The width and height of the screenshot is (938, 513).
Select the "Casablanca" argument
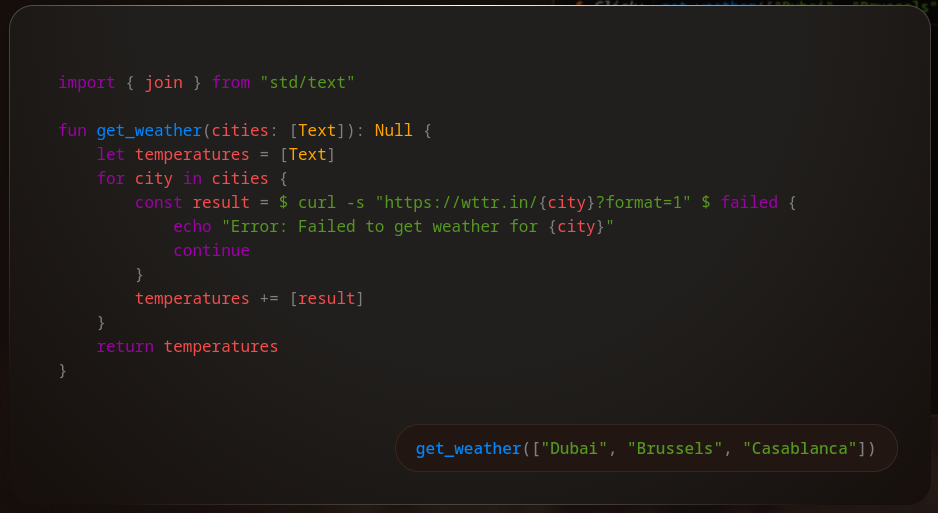coord(800,448)
